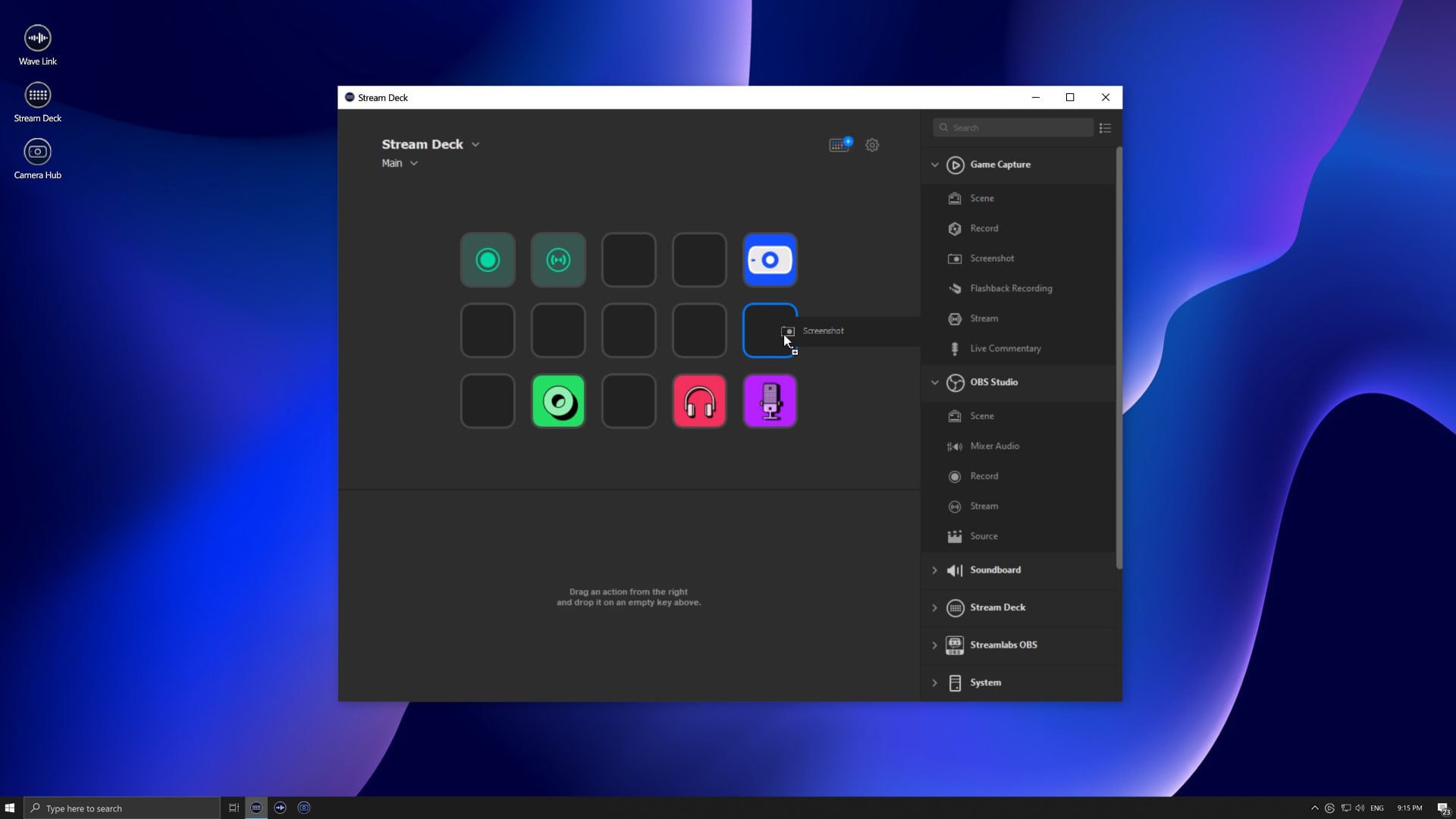
Task: Click the purple plugin icon on Stream Deck
Action: [x=769, y=400]
